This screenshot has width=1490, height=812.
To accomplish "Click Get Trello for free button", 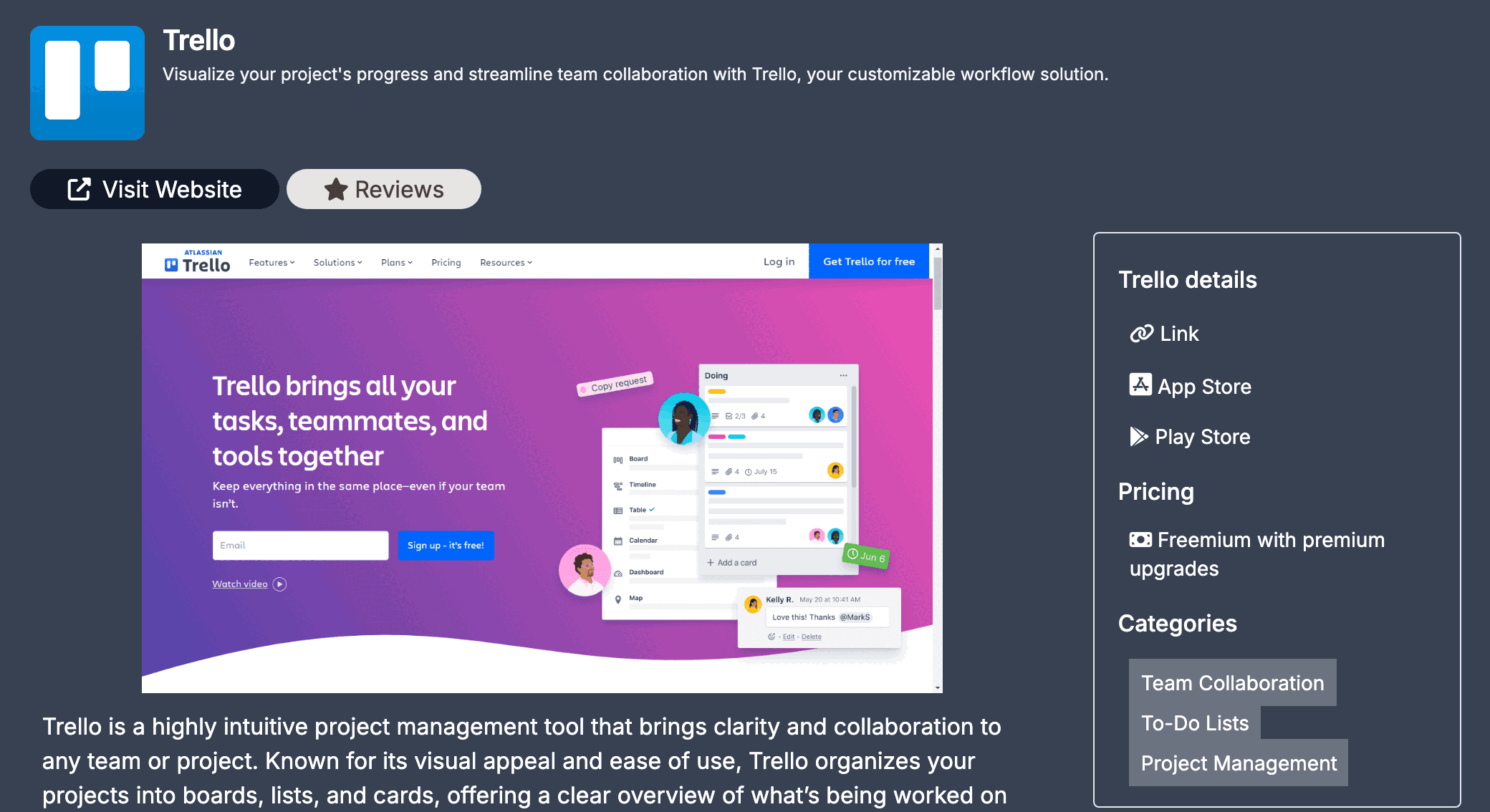I will pos(869,261).
